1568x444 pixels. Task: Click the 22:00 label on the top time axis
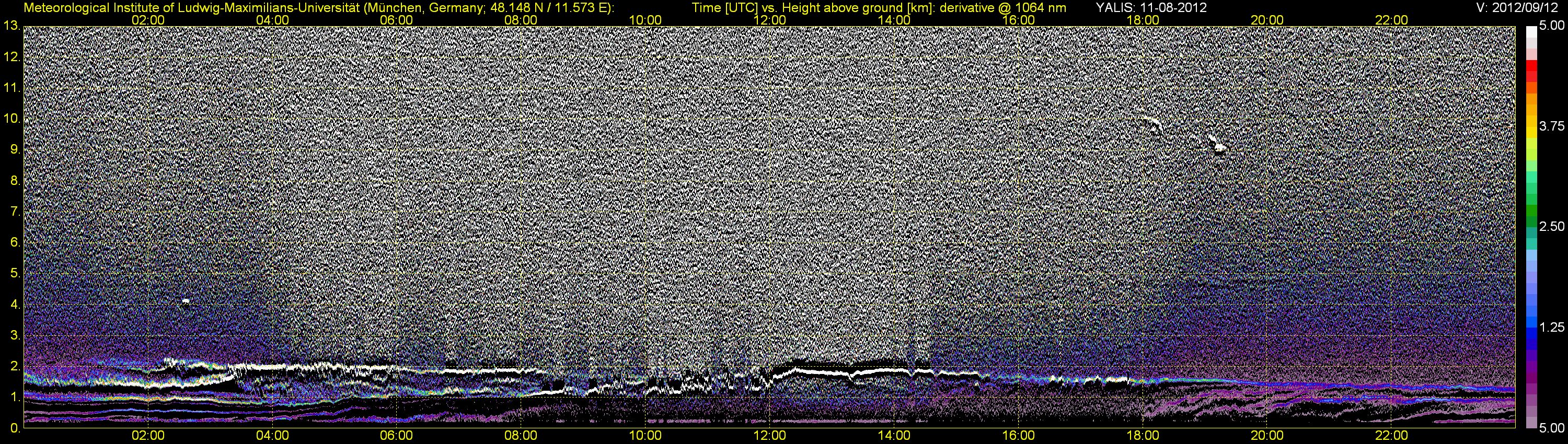pos(1391,20)
